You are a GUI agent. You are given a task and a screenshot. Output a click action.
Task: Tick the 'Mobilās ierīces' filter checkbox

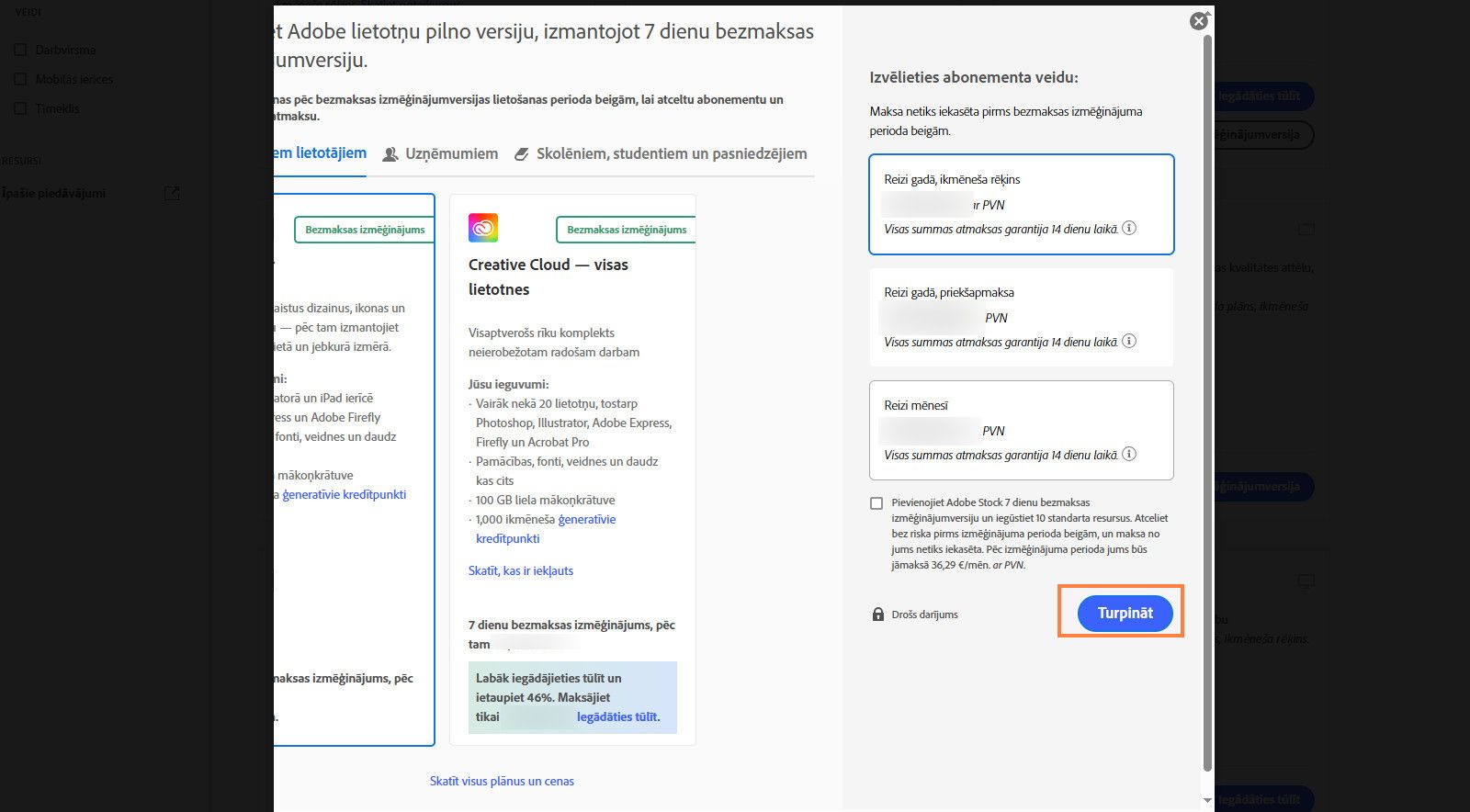[20, 79]
